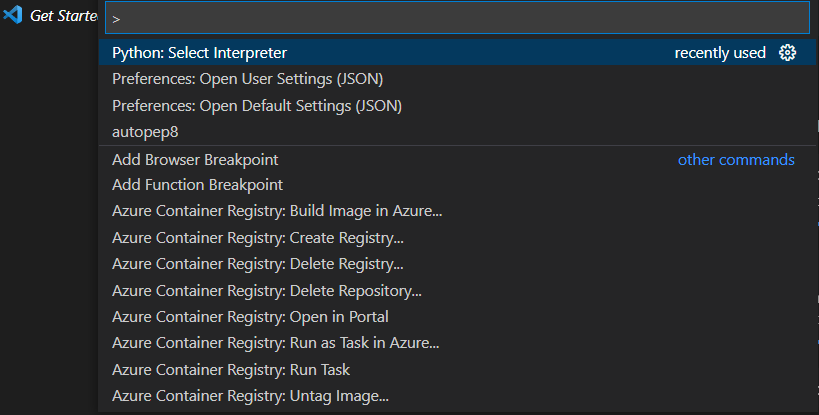
Task: Run Build Image in Azure command
Action: pos(277,211)
